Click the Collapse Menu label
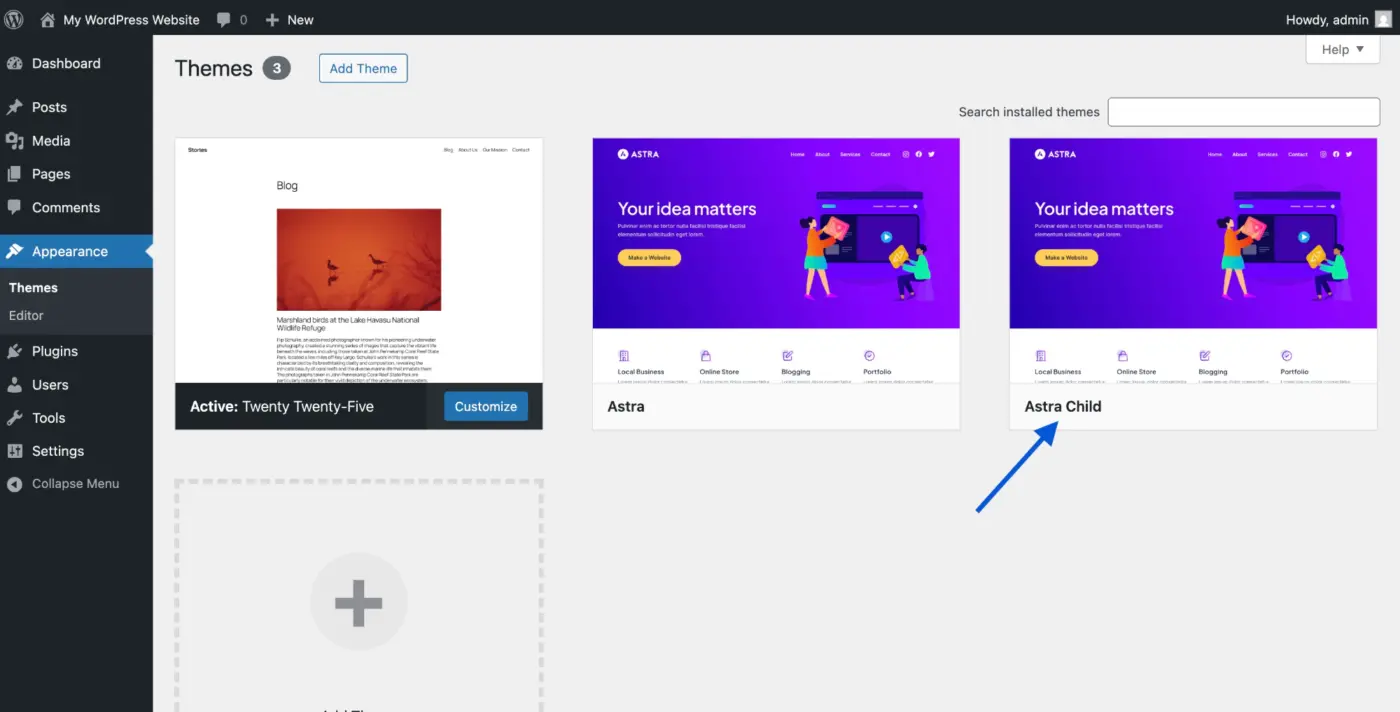Viewport: 1400px width, 712px height. [75, 484]
